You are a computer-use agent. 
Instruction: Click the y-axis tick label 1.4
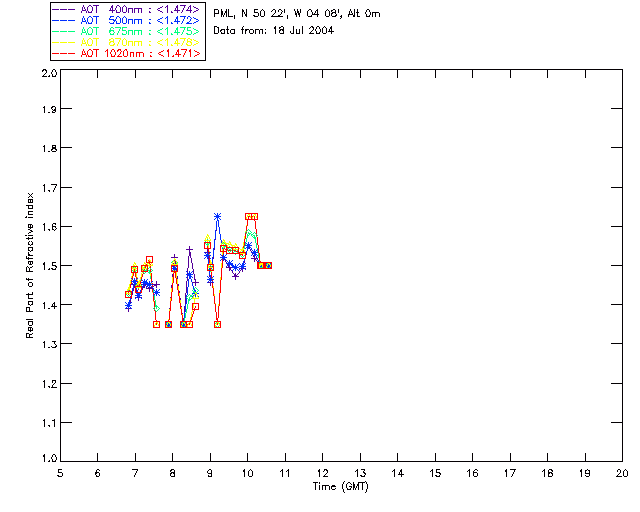click(x=49, y=305)
